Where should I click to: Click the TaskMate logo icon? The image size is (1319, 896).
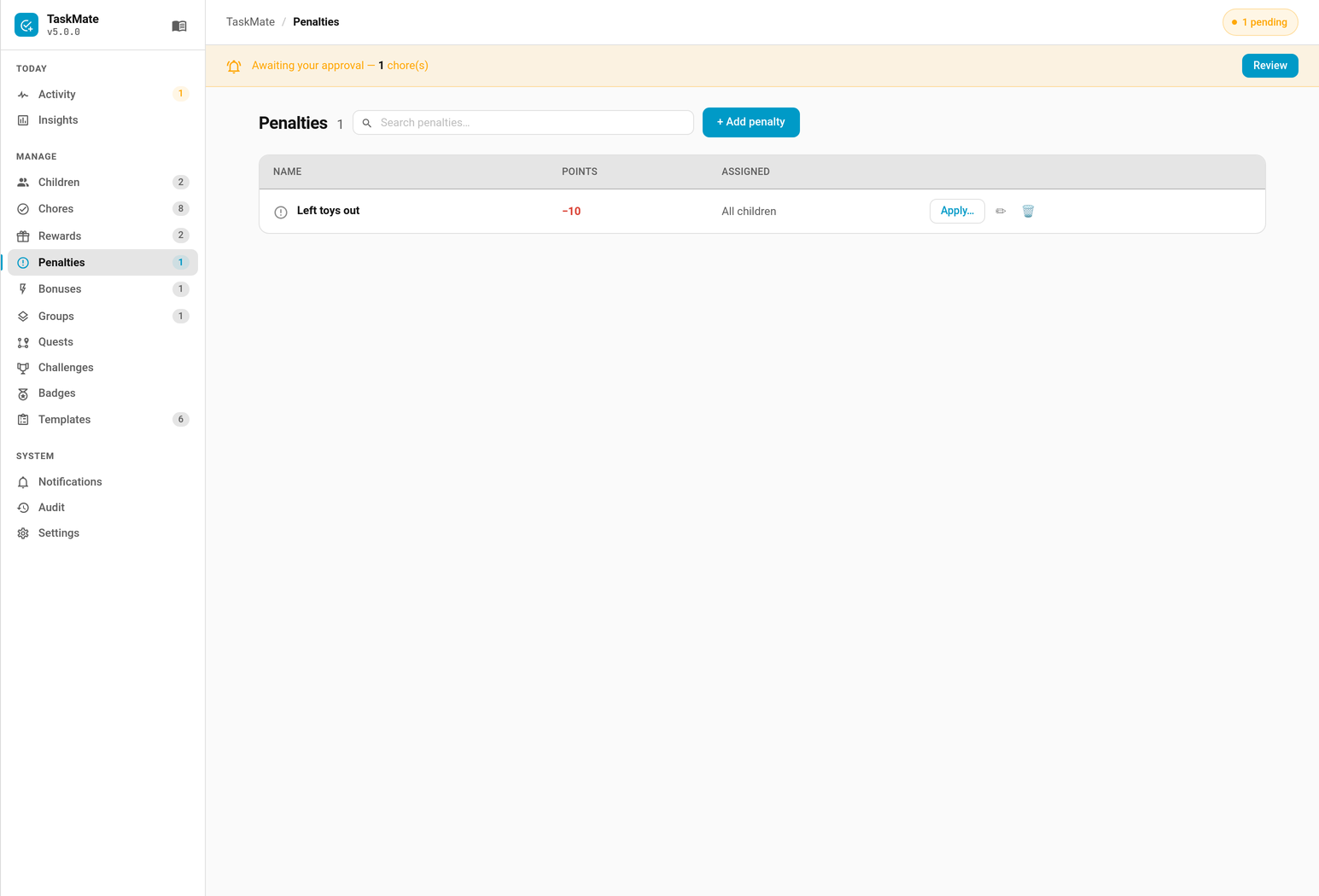coord(26,26)
